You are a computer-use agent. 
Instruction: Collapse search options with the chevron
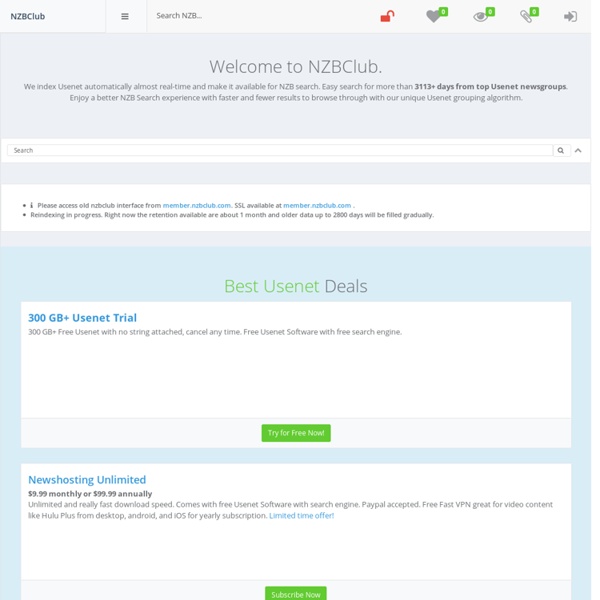(x=578, y=150)
